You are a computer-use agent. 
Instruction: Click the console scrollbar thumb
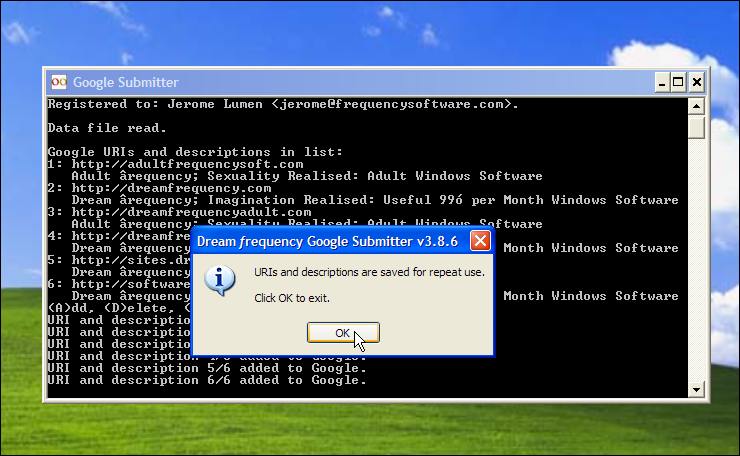[697, 127]
